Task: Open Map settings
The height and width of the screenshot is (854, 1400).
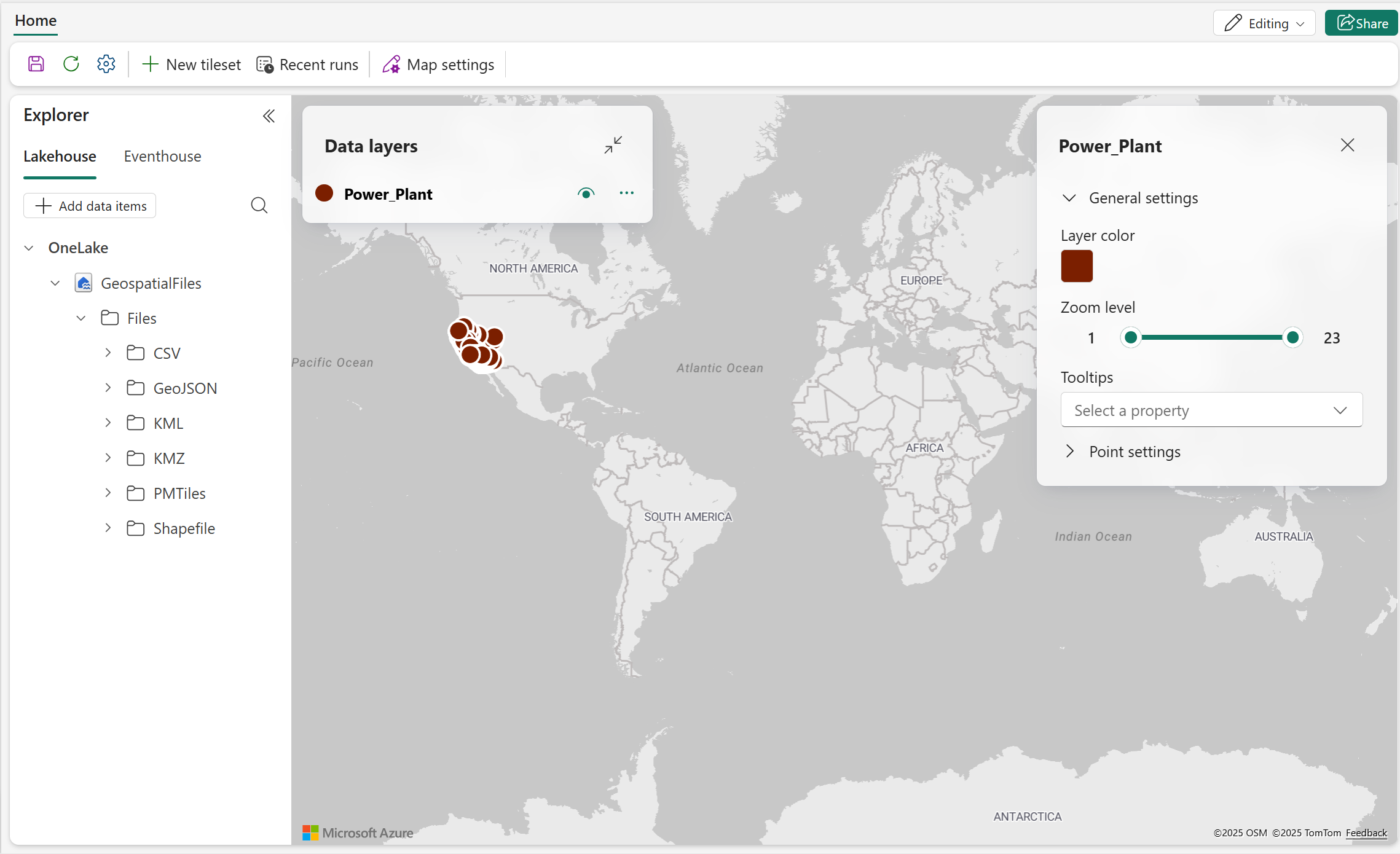Action: click(438, 65)
